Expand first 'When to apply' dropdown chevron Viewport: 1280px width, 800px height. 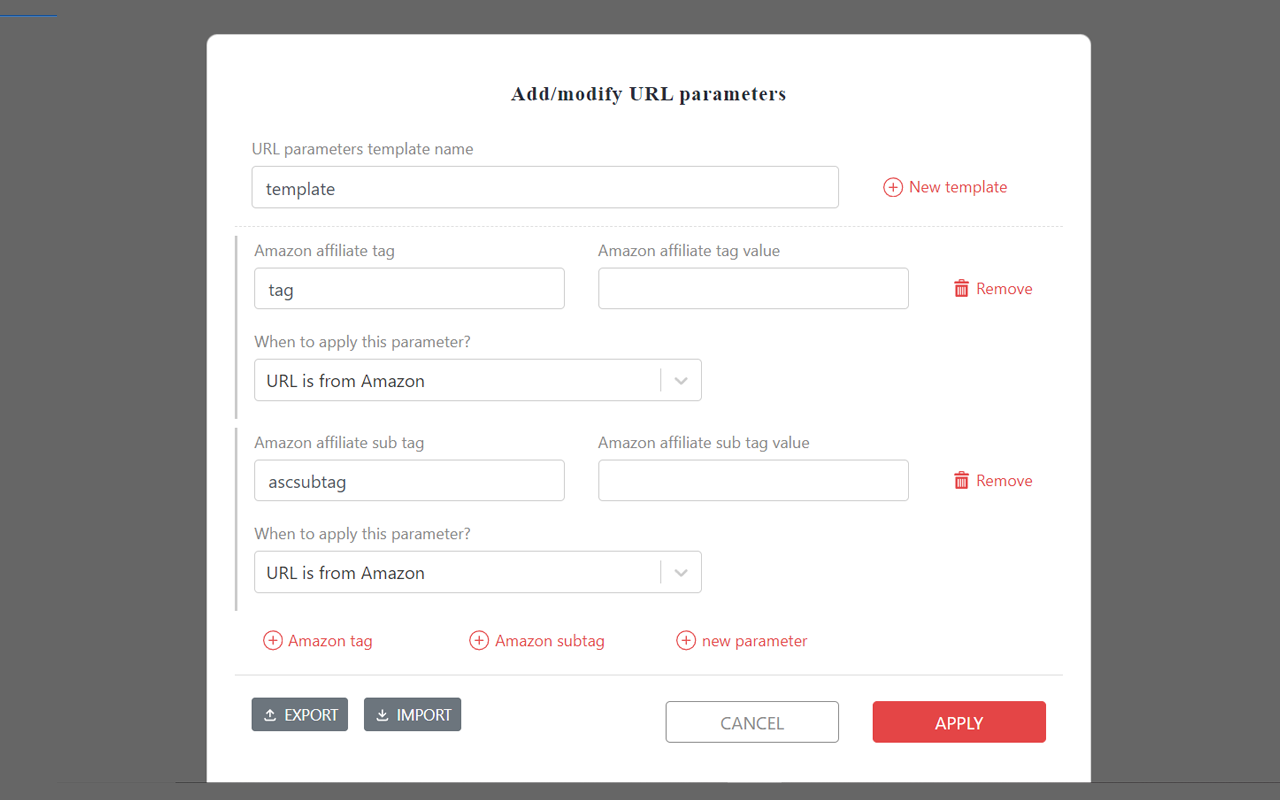681,381
